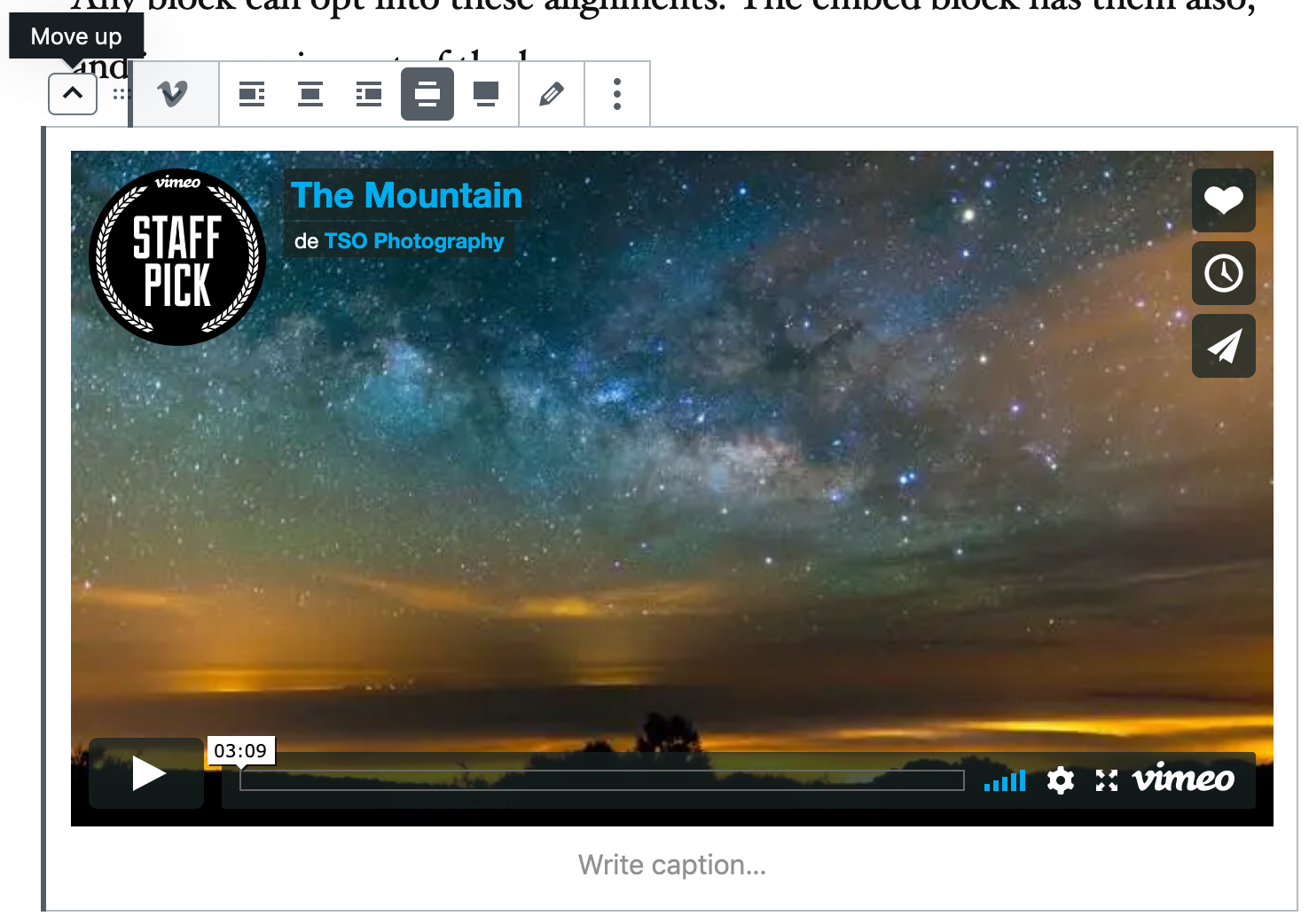Open block more options menu

617,94
